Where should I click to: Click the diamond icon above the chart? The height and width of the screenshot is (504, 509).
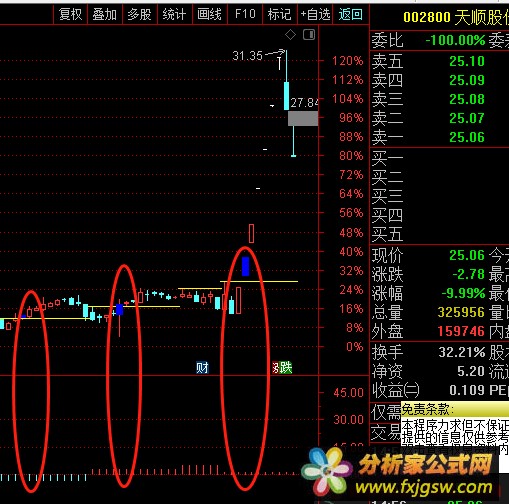(290, 34)
